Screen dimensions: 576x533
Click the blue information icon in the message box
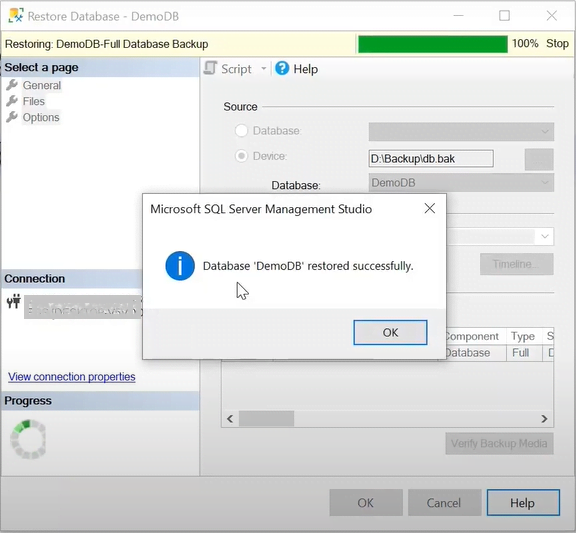[x=180, y=266]
